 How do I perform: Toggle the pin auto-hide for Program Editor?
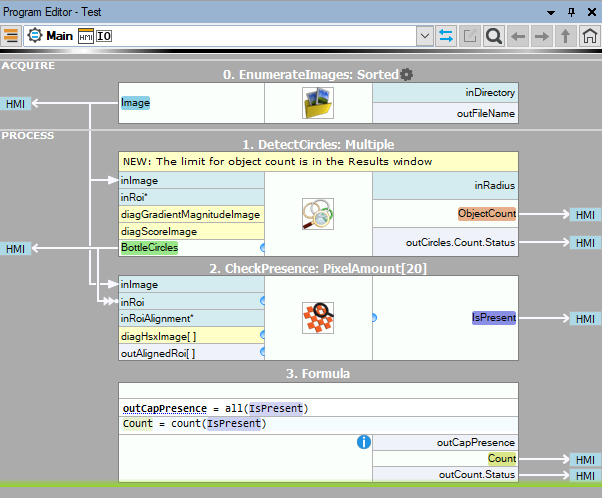570,10
